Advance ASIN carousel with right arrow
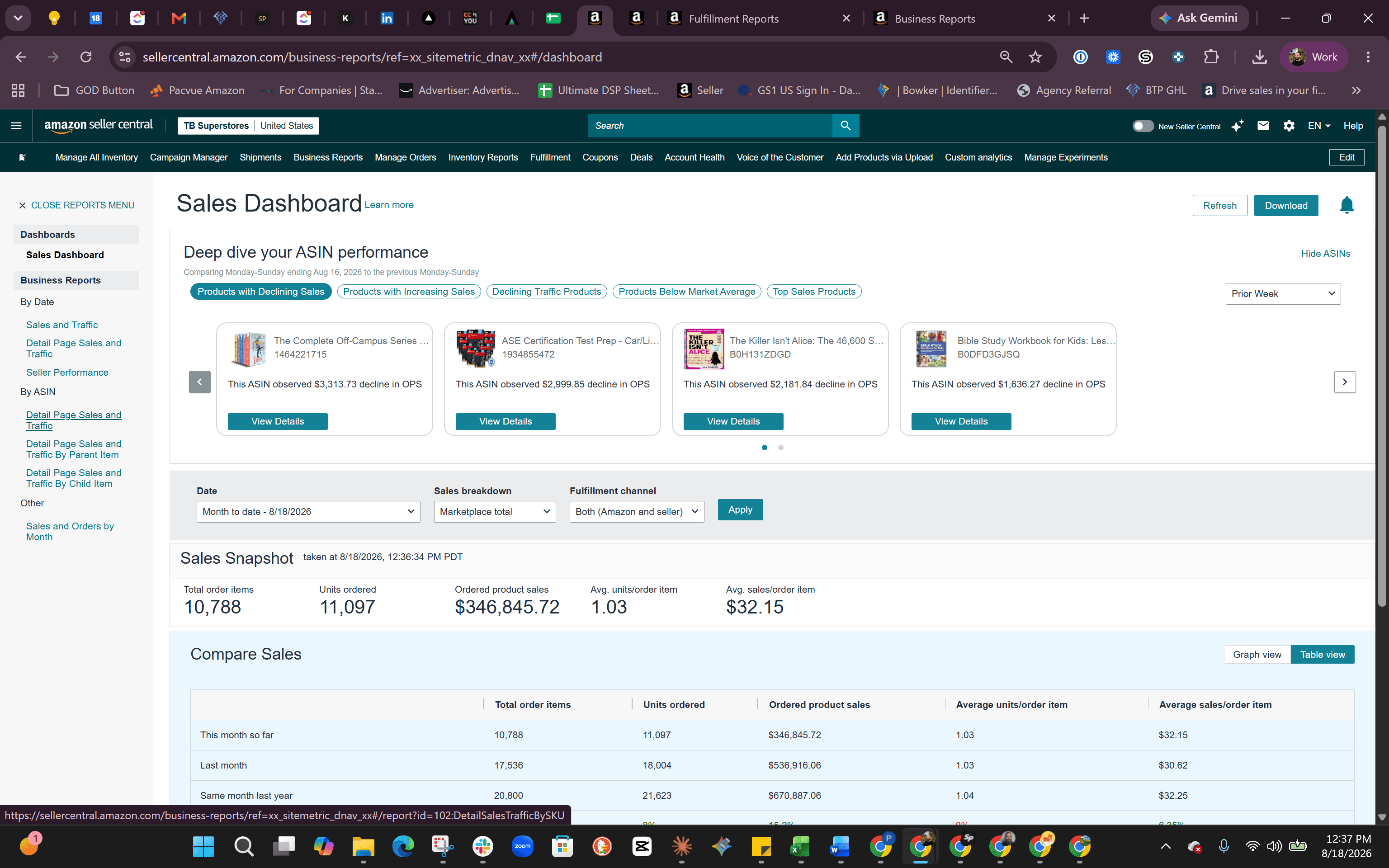 1344,382
